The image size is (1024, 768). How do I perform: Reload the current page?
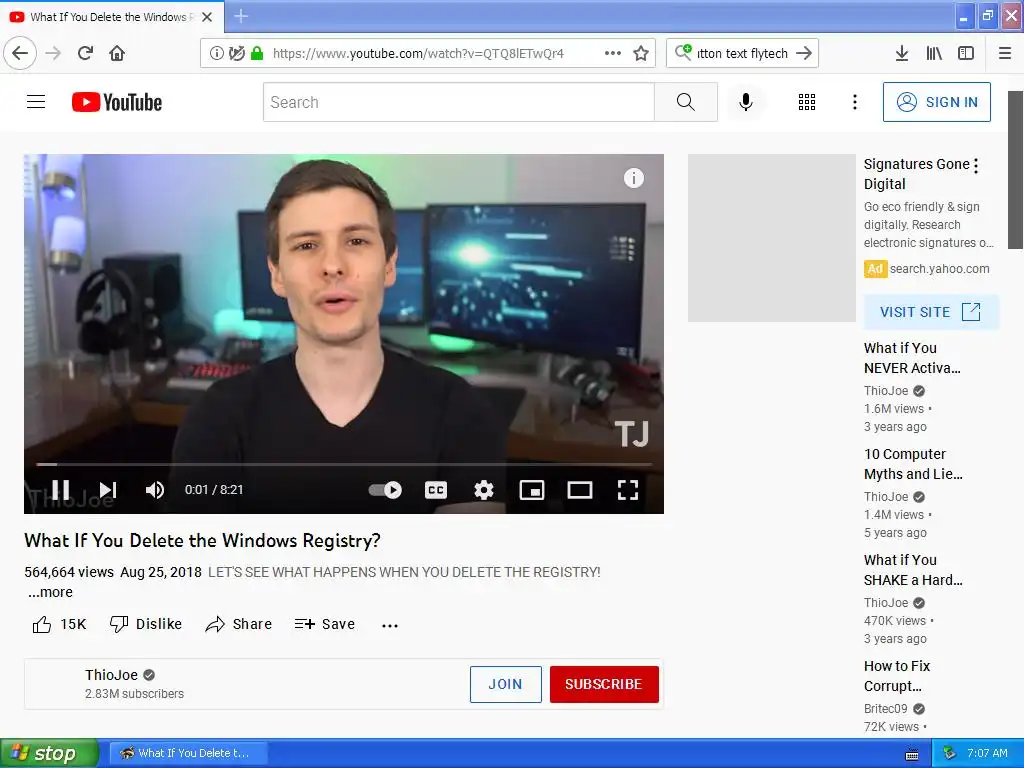point(85,53)
